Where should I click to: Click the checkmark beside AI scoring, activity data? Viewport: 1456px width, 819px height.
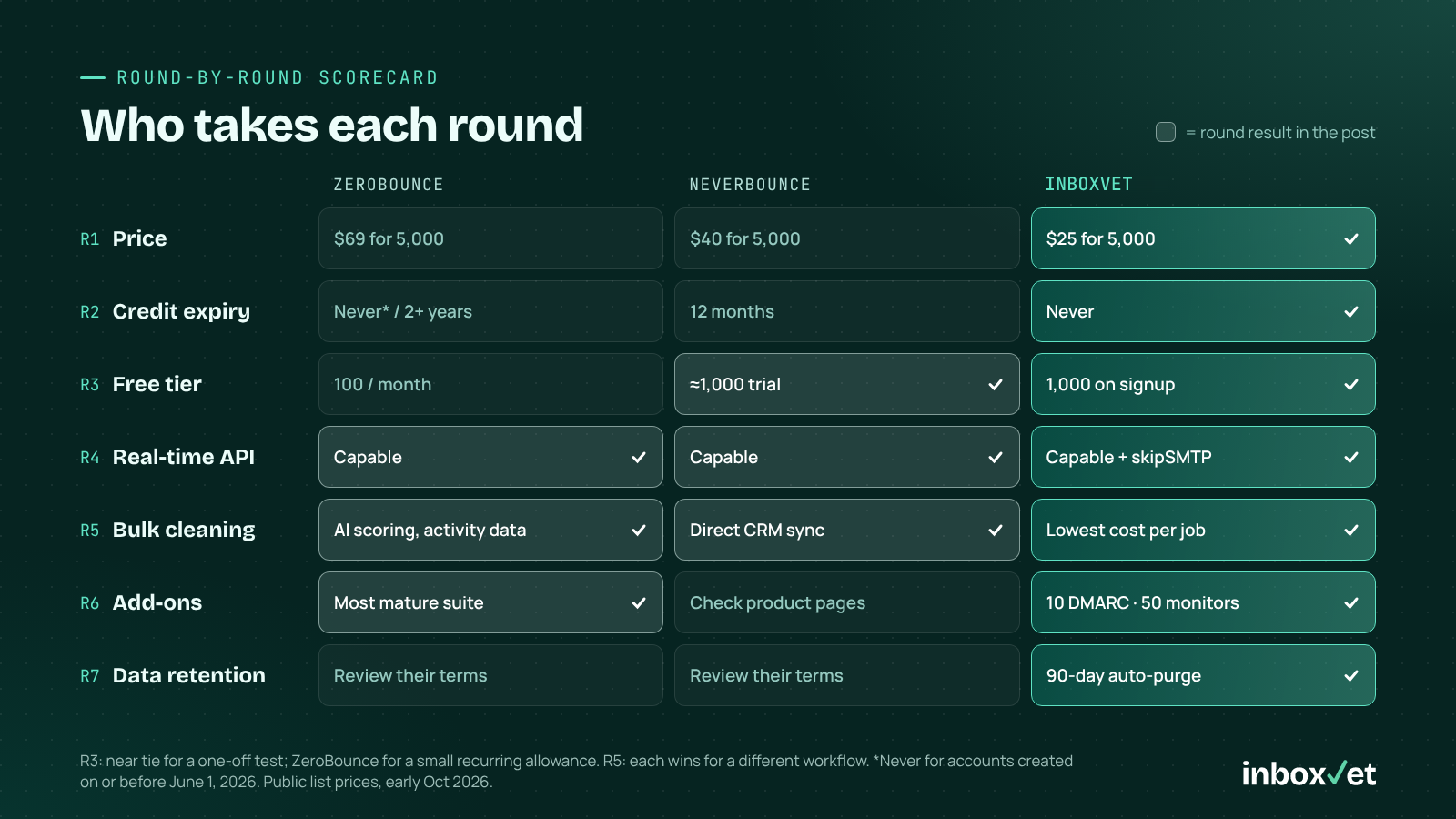coord(639,531)
